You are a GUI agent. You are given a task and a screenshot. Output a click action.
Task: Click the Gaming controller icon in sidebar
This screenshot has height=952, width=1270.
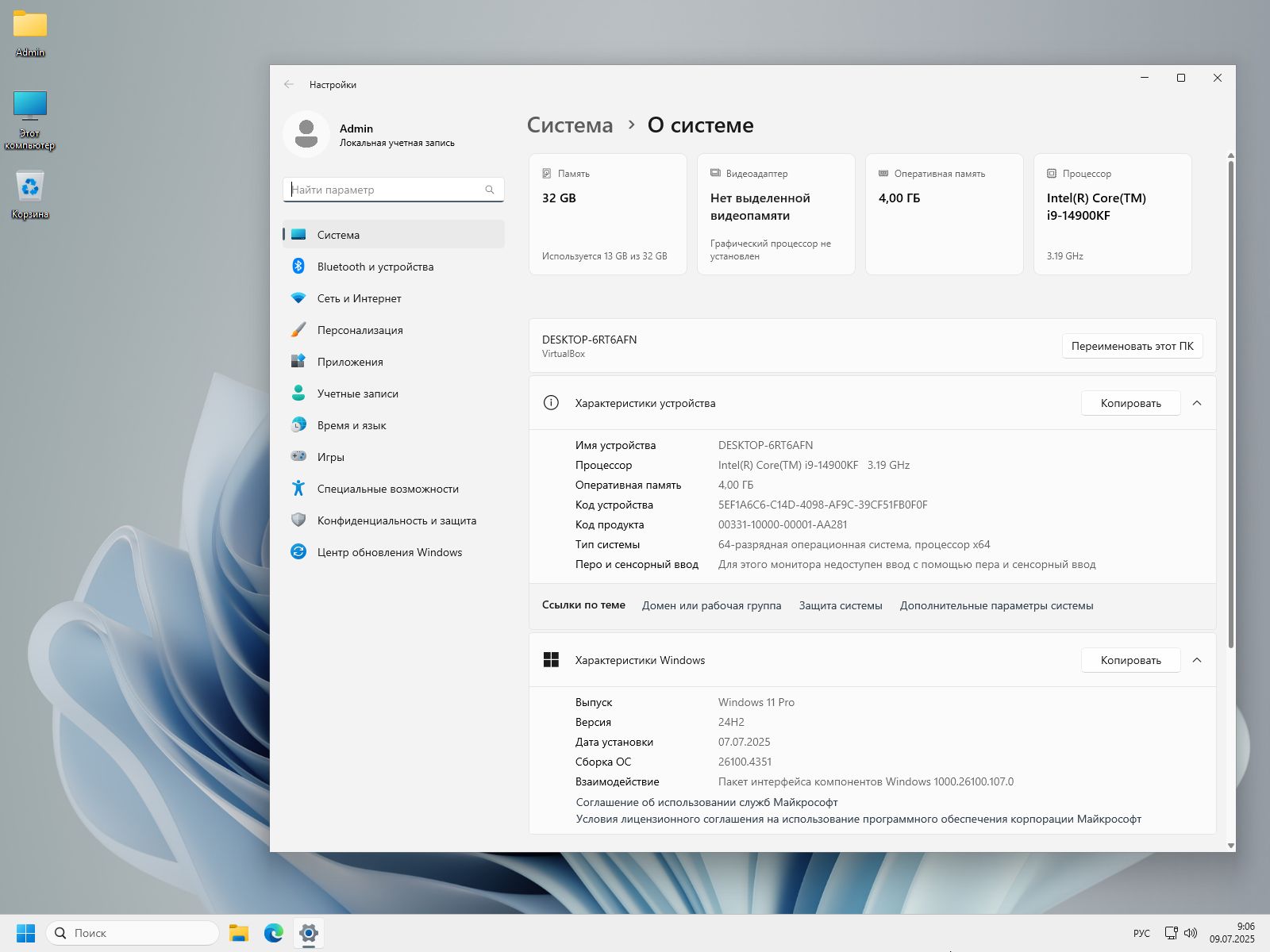point(298,457)
